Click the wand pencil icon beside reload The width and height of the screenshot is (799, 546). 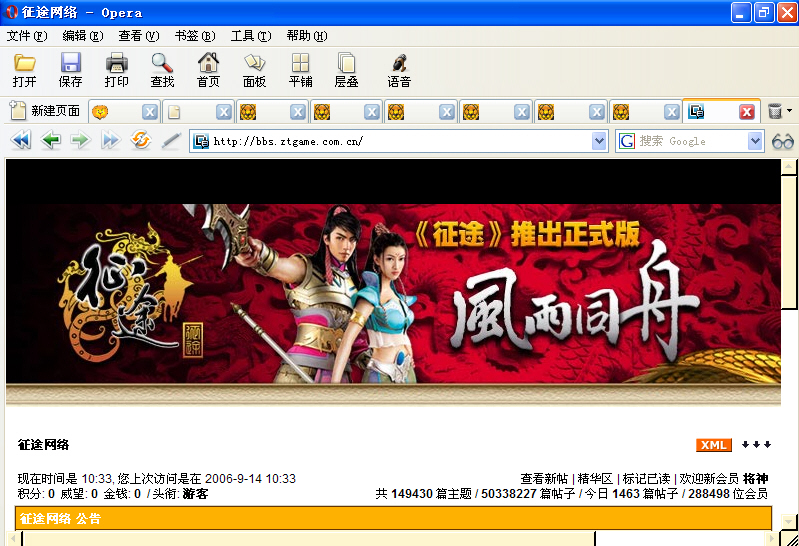coord(171,140)
